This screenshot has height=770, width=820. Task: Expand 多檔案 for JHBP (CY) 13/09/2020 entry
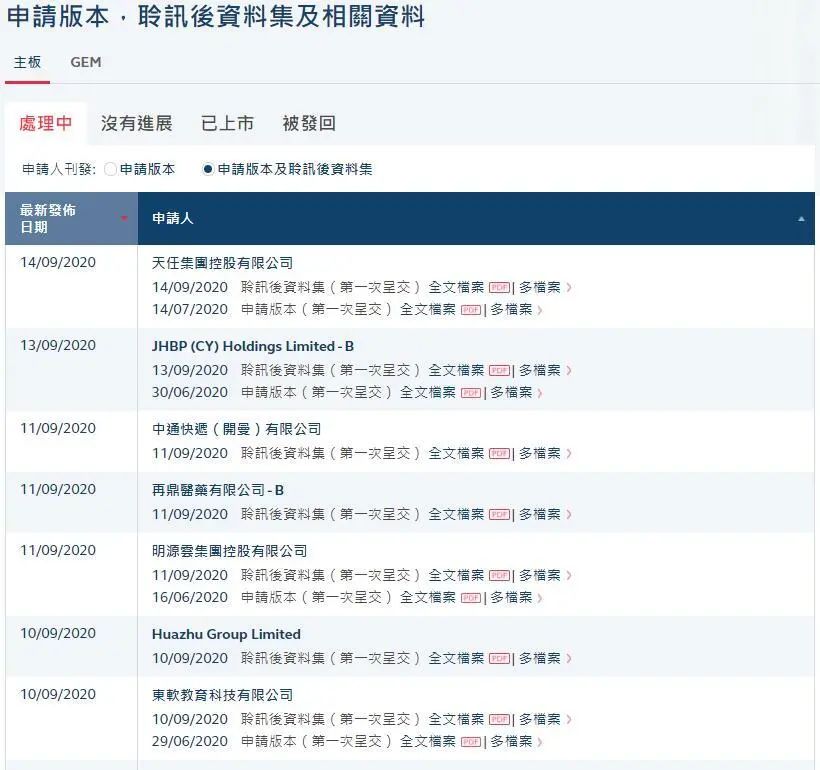click(545, 370)
